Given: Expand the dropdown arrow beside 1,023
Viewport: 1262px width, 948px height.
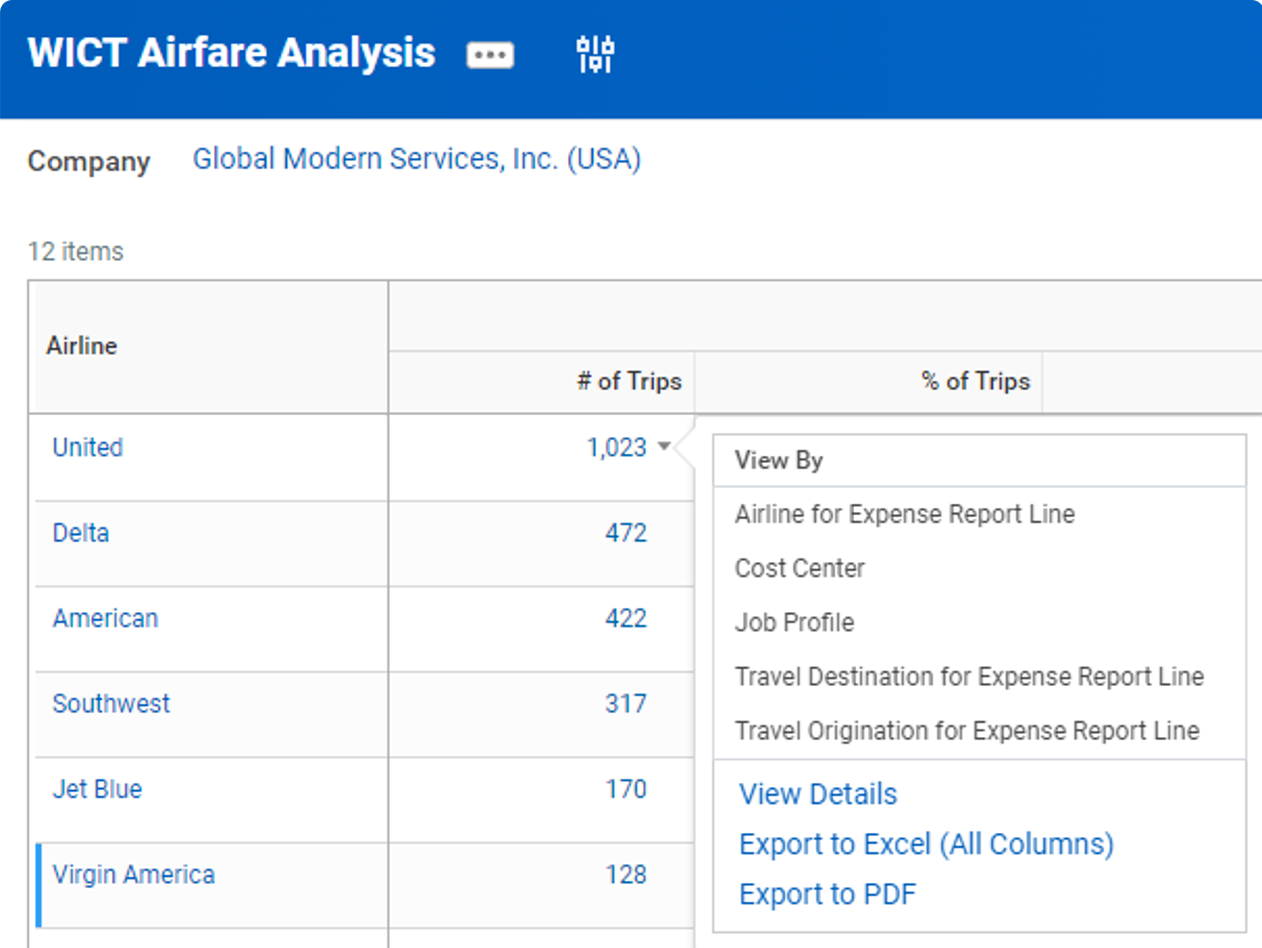Looking at the screenshot, I should tap(664, 448).
